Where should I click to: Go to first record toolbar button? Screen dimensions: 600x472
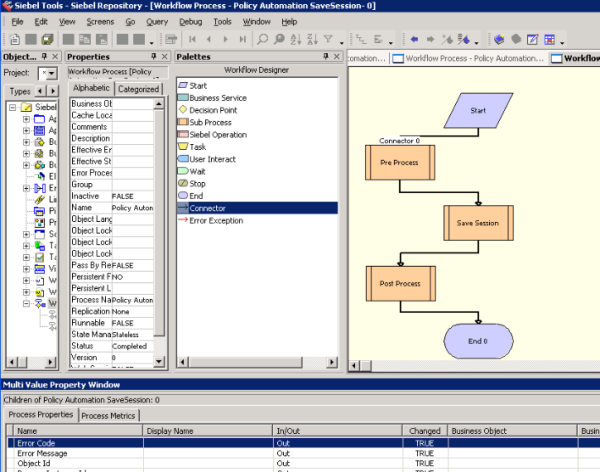(x=192, y=39)
